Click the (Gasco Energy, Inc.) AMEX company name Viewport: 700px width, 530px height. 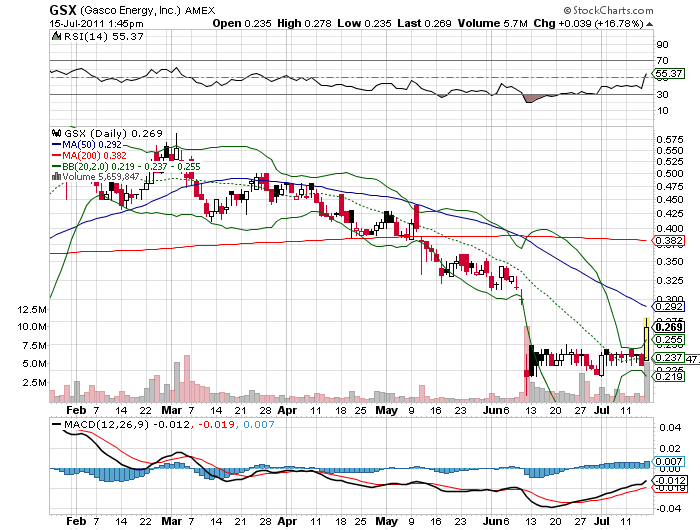point(148,10)
